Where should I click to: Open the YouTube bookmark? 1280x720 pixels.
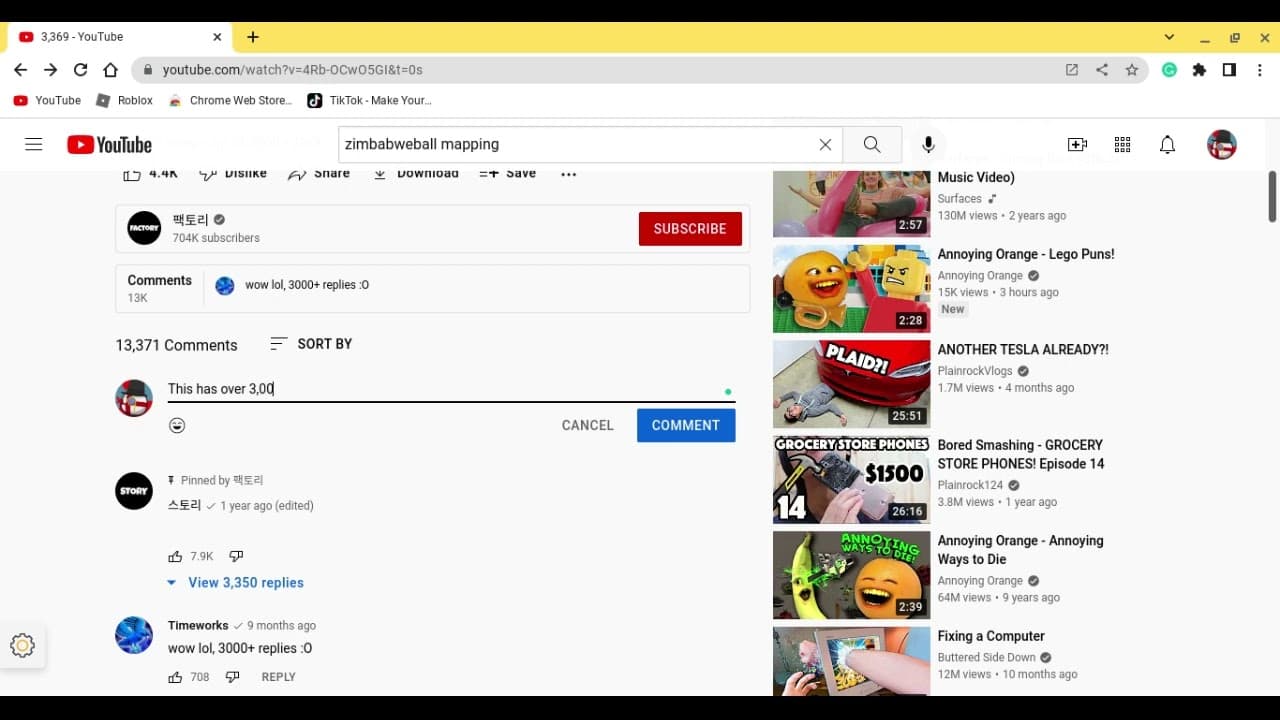coord(47,100)
